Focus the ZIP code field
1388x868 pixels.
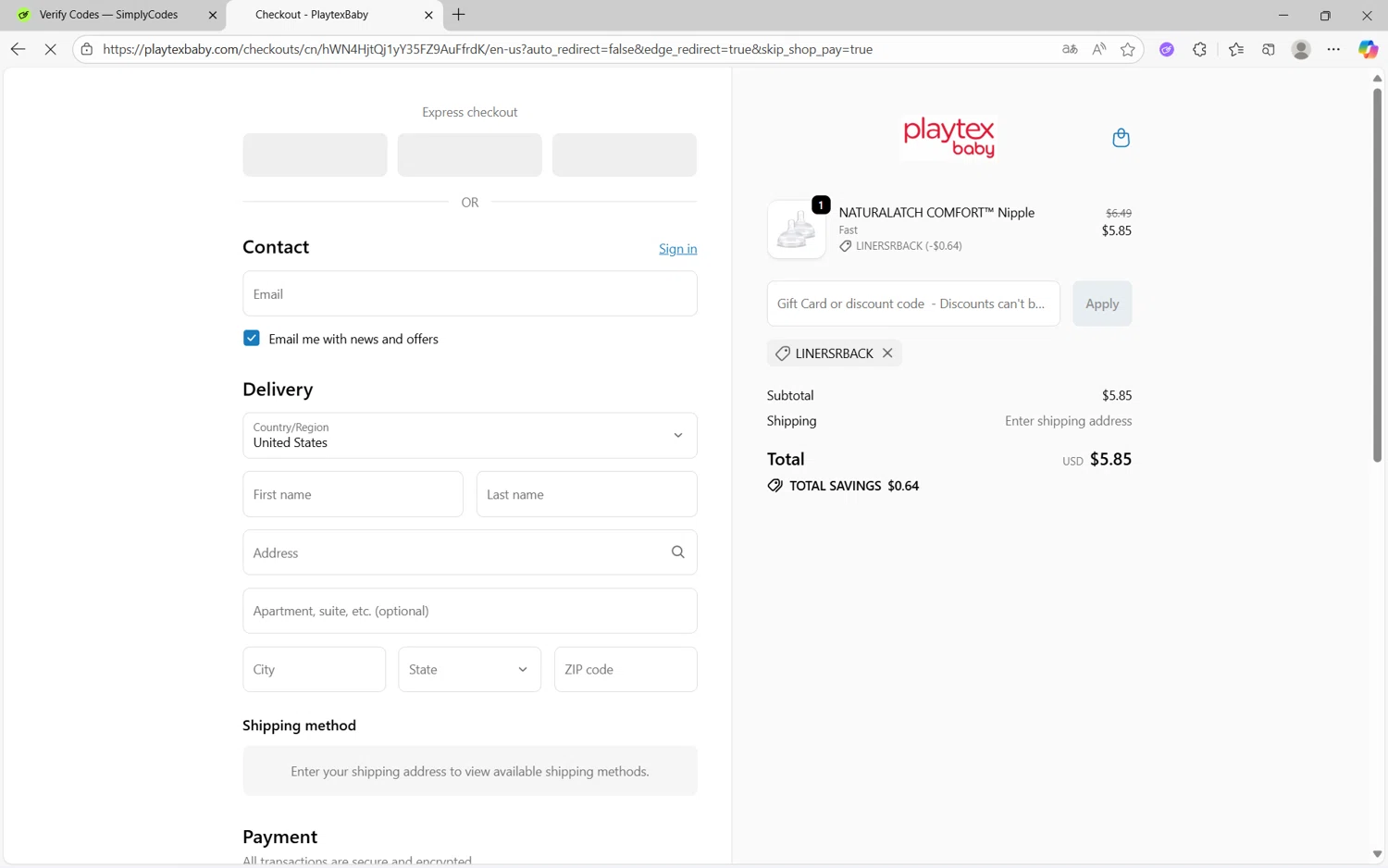click(626, 669)
